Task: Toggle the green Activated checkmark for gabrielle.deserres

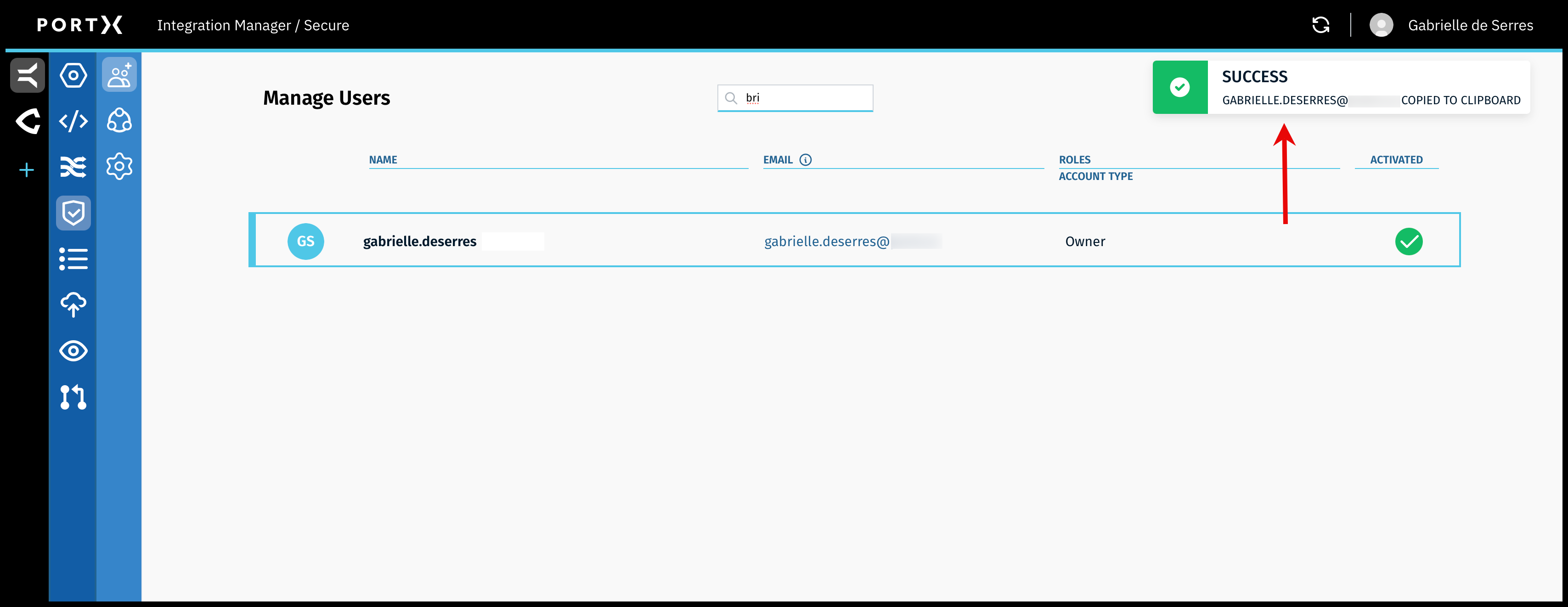Action: [x=1409, y=241]
